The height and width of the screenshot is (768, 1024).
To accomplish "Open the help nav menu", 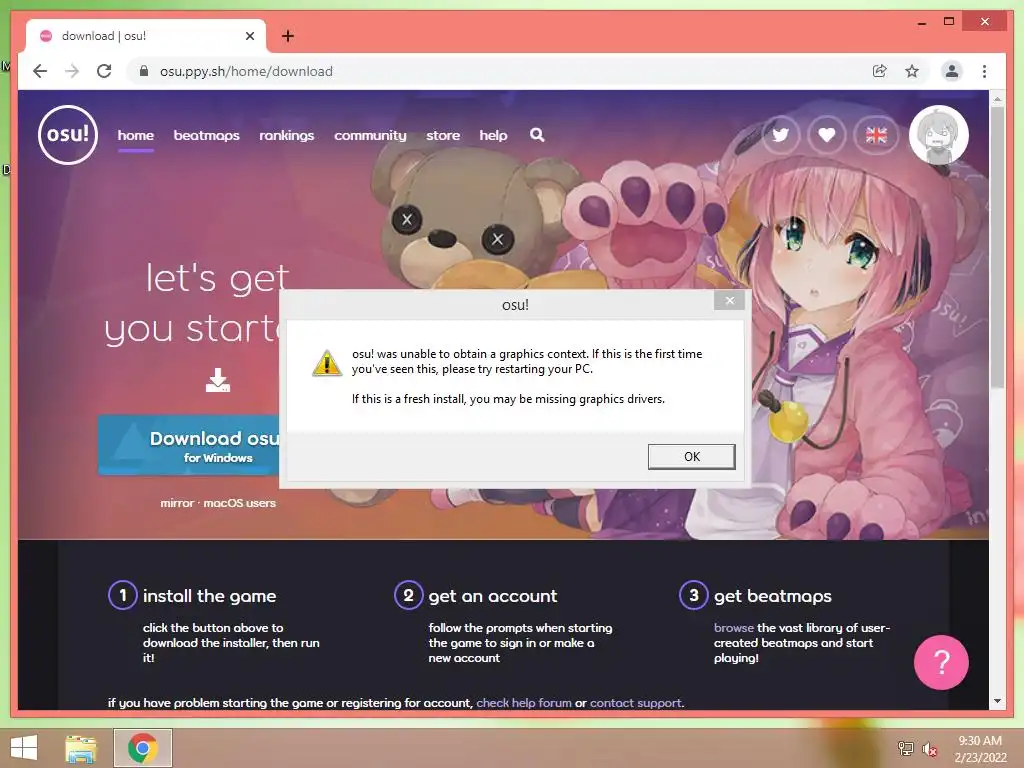I will 493,135.
